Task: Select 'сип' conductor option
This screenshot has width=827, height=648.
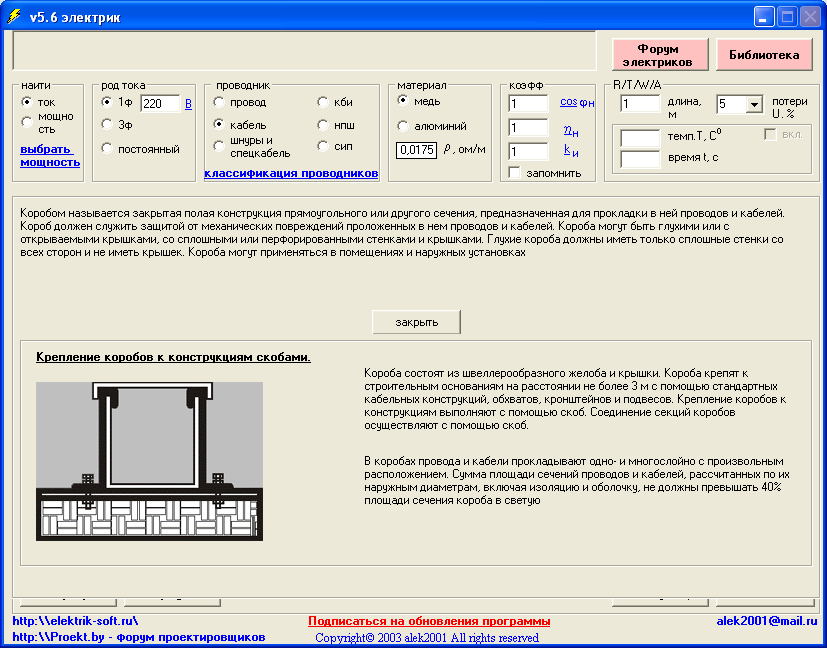Action: [x=322, y=146]
